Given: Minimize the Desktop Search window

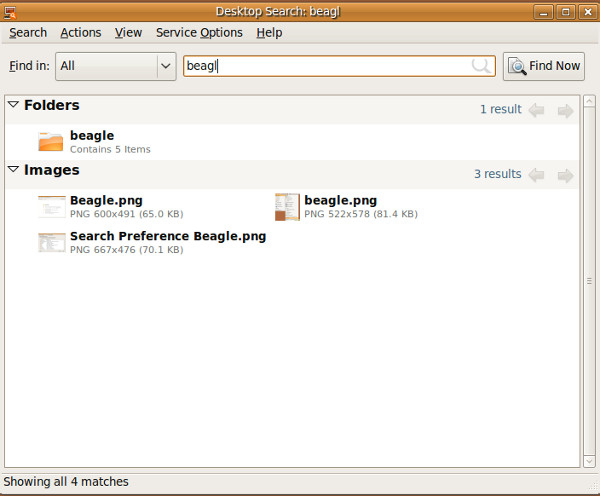Looking at the screenshot, I should pyautogui.click(x=543, y=12).
